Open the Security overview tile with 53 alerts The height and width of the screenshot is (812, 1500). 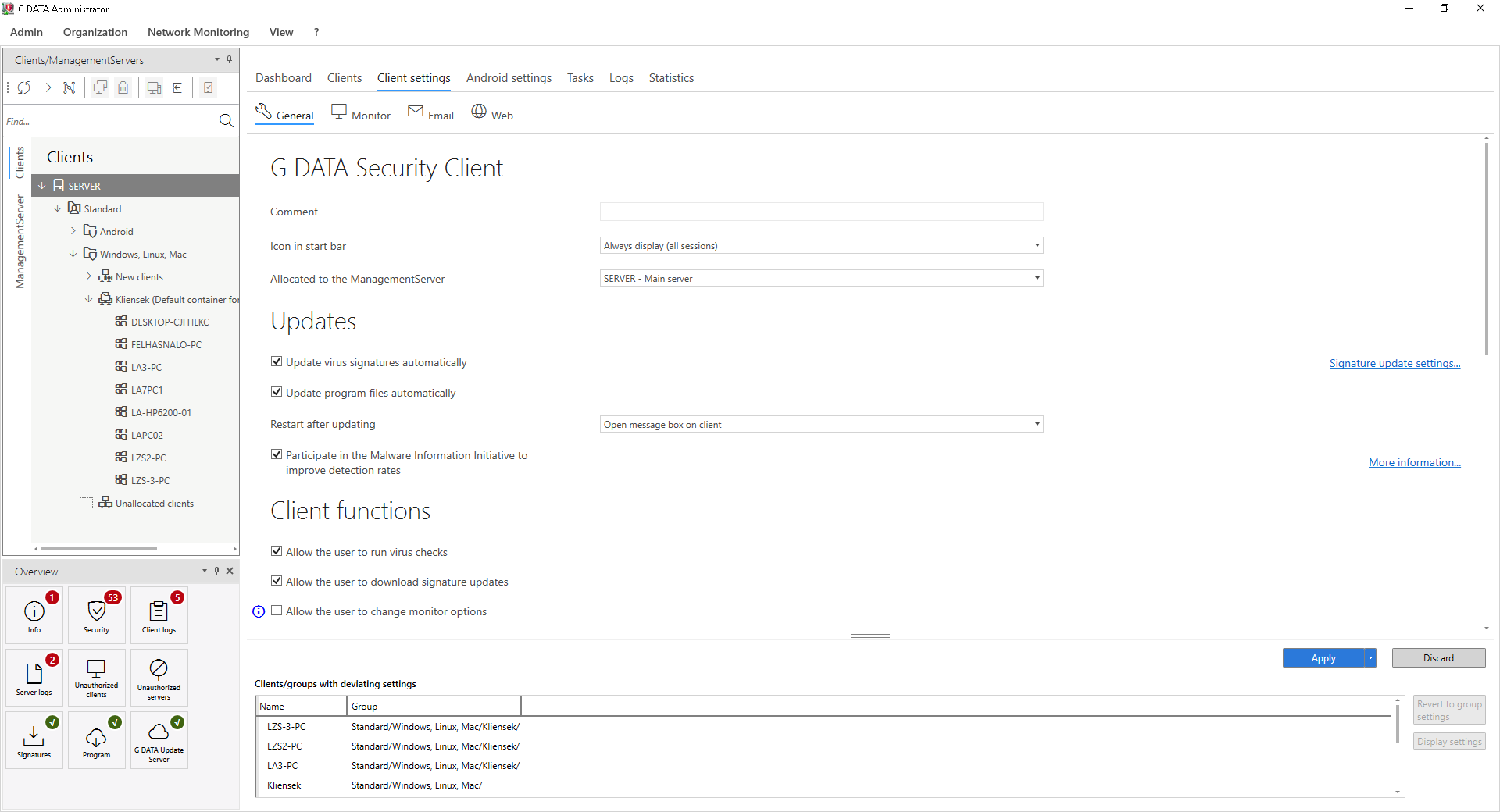point(97,615)
